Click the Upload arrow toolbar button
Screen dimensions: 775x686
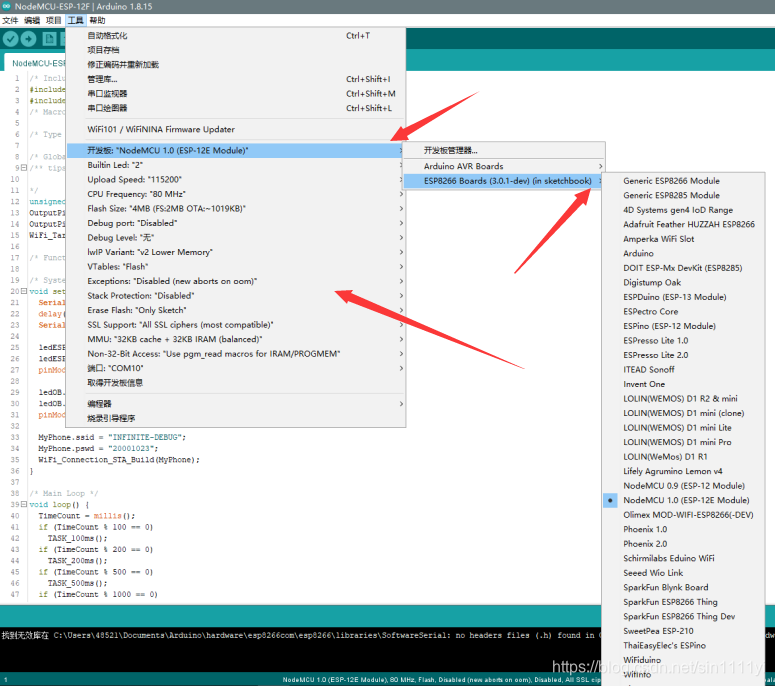(29, 39)
